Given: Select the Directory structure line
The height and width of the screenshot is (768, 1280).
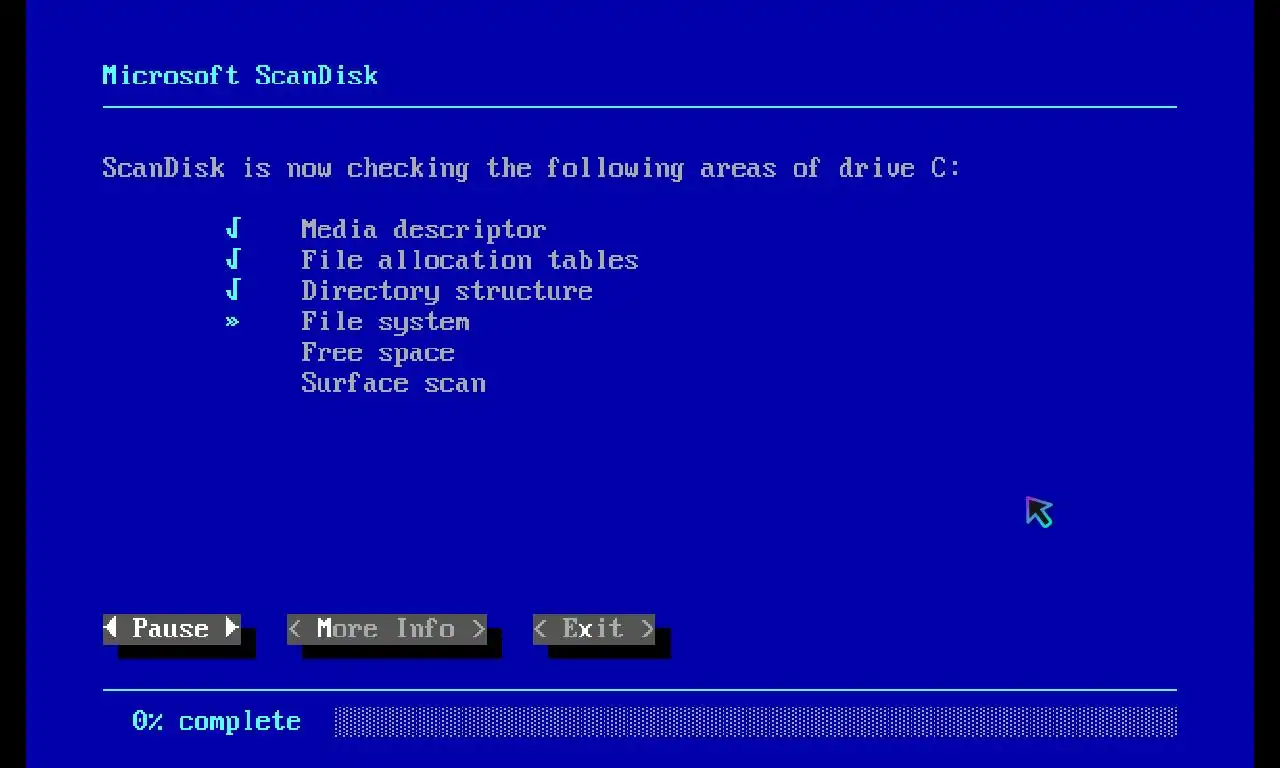Looking at the screenshot, I should click(447, 291).
